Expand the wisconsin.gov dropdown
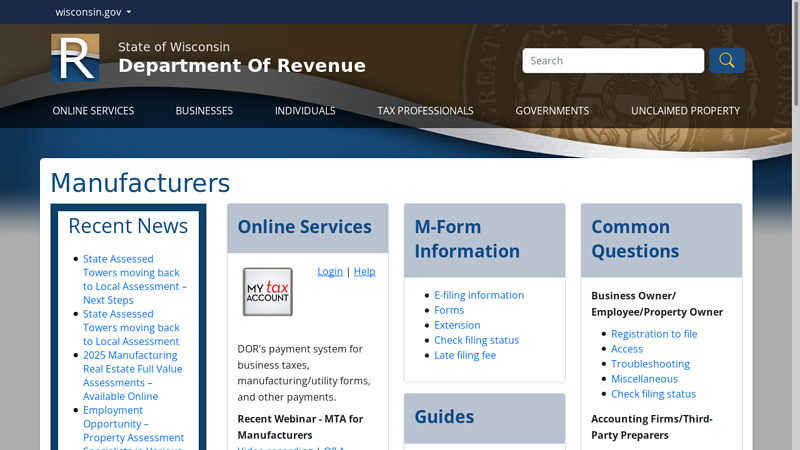Screen dimensions: 800x450 point(93,12)
